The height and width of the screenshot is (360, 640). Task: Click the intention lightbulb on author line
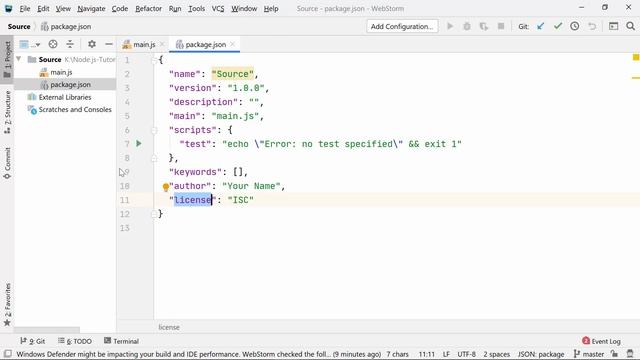click(166, 187)
